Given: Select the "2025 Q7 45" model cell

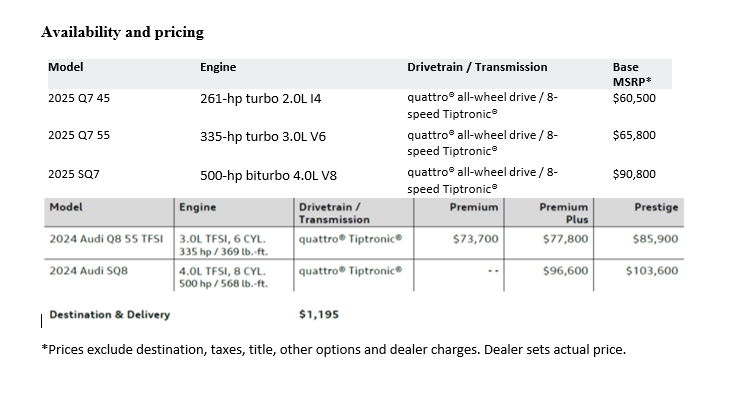Looking at the screenshot, I should [x=82, y=99].
